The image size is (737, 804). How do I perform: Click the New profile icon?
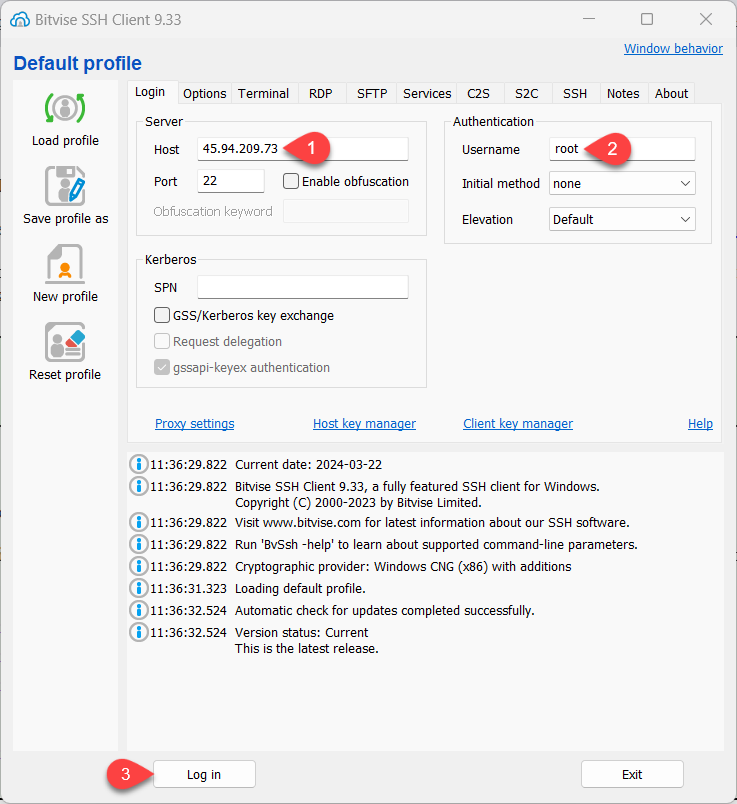click(65, 264)
